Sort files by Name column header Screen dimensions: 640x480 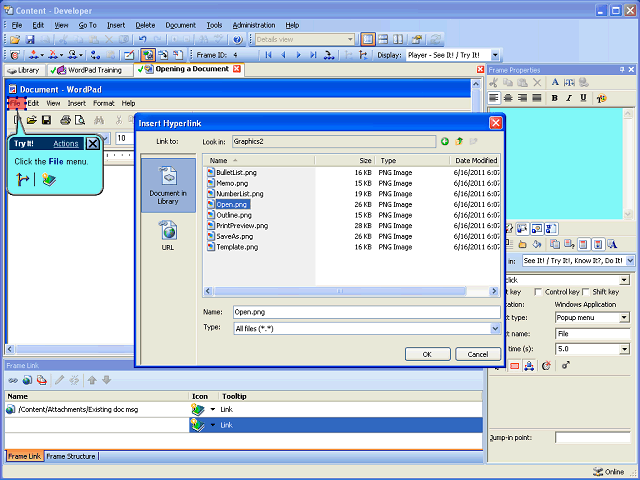pos(259,160)
